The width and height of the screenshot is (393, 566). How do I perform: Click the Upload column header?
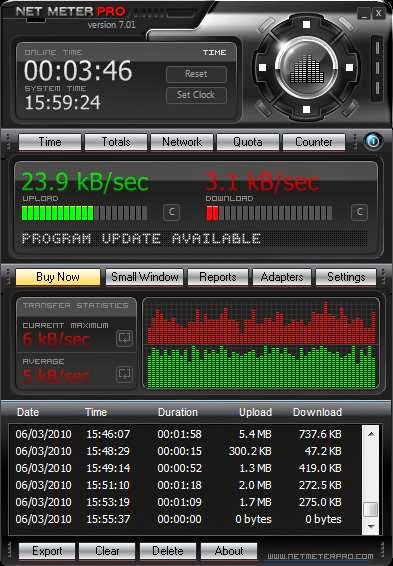coord(256,412)
